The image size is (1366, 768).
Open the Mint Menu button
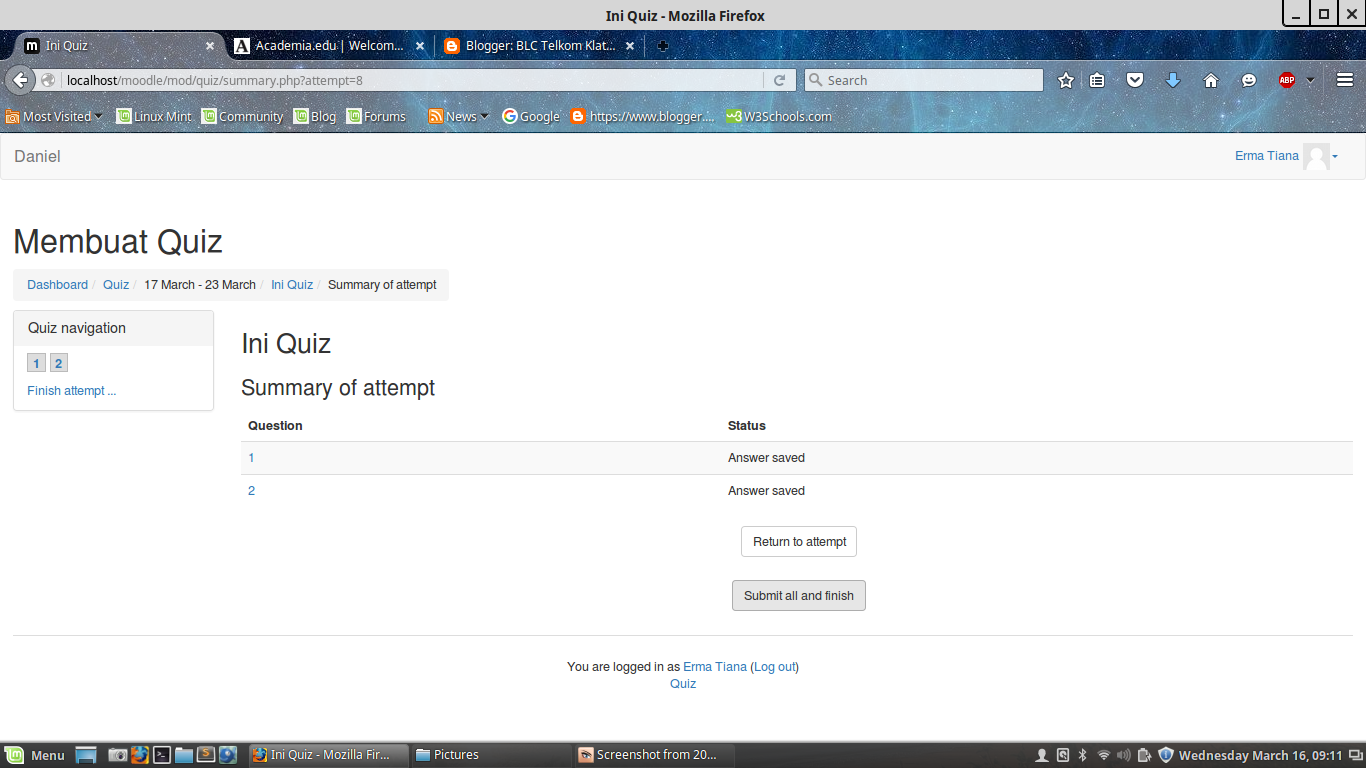point(35,755)
